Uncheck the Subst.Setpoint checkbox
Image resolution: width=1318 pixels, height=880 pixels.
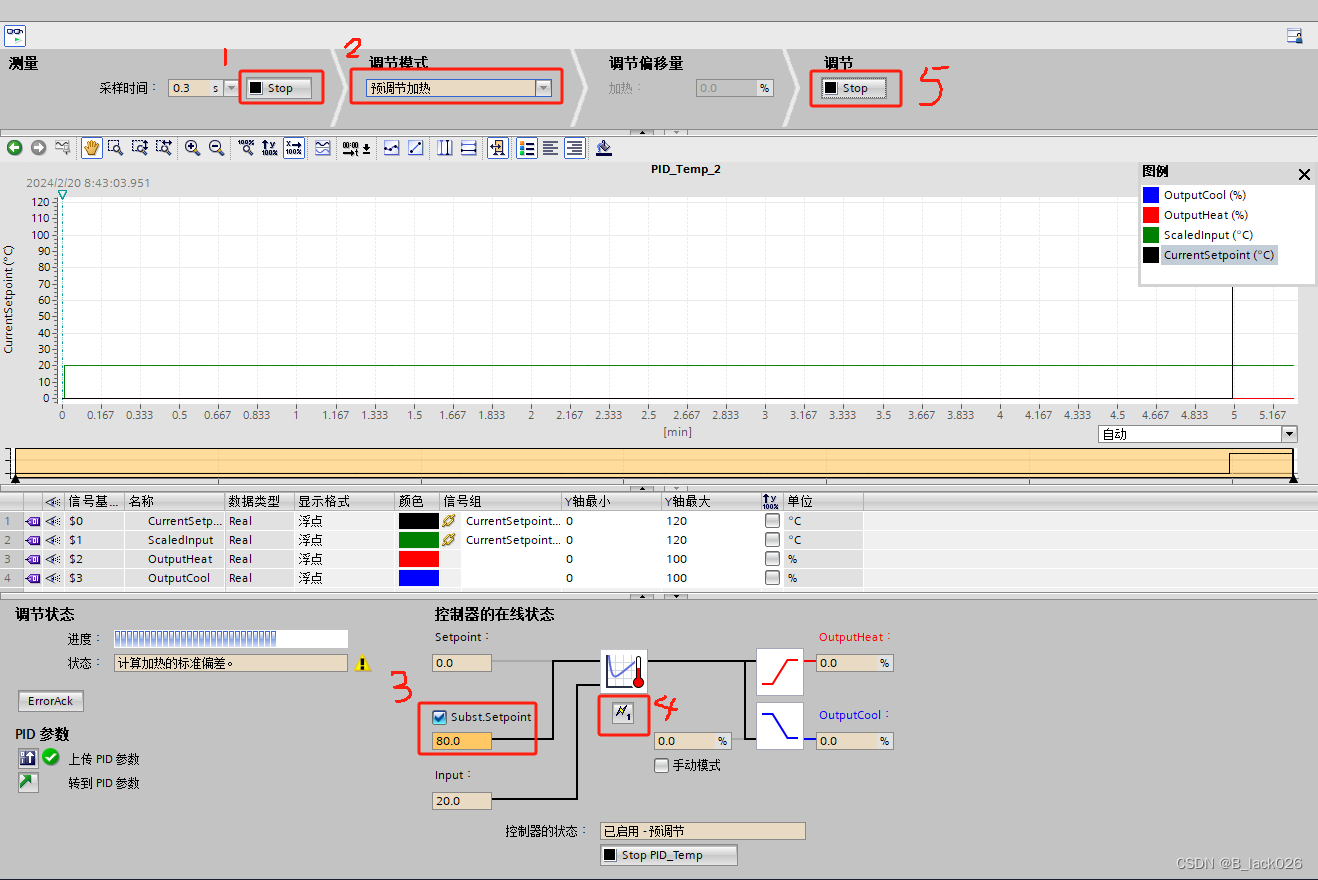coord(440,717)
